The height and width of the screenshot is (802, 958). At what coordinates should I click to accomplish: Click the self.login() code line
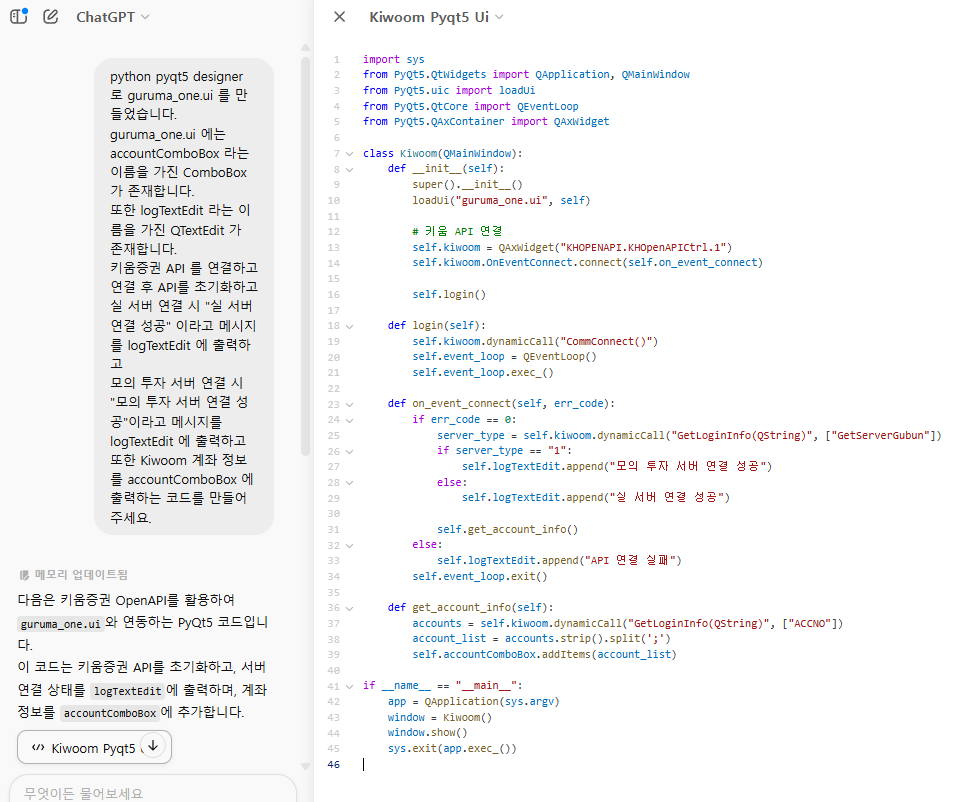coord(449,294)
